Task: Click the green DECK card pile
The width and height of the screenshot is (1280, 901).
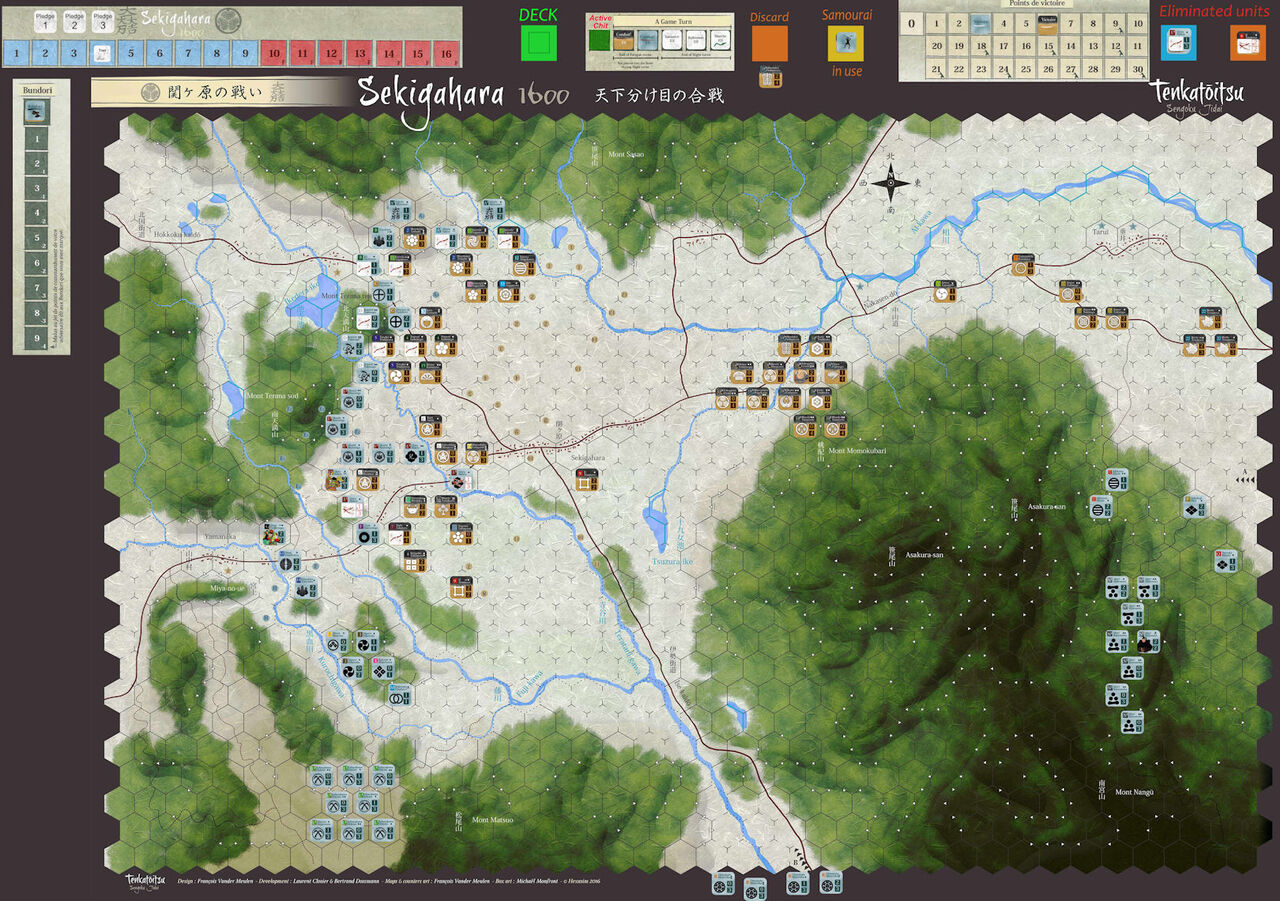Action: [x=539, y=43]
